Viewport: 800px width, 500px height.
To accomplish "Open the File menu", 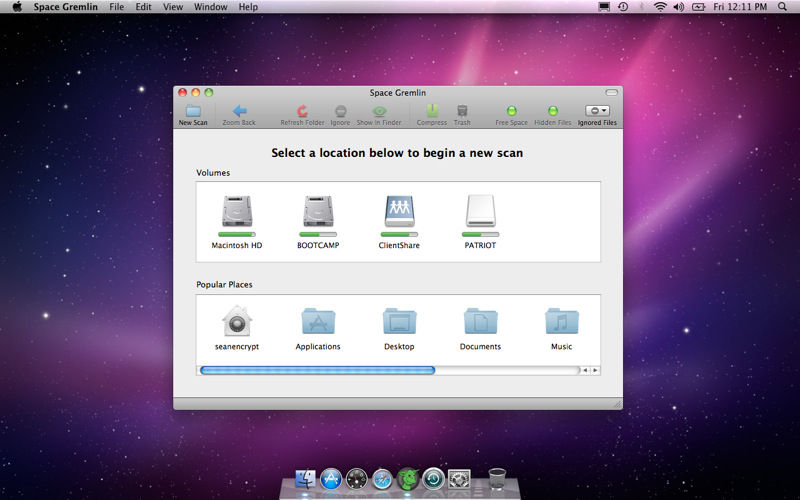I will coord(116,7).
